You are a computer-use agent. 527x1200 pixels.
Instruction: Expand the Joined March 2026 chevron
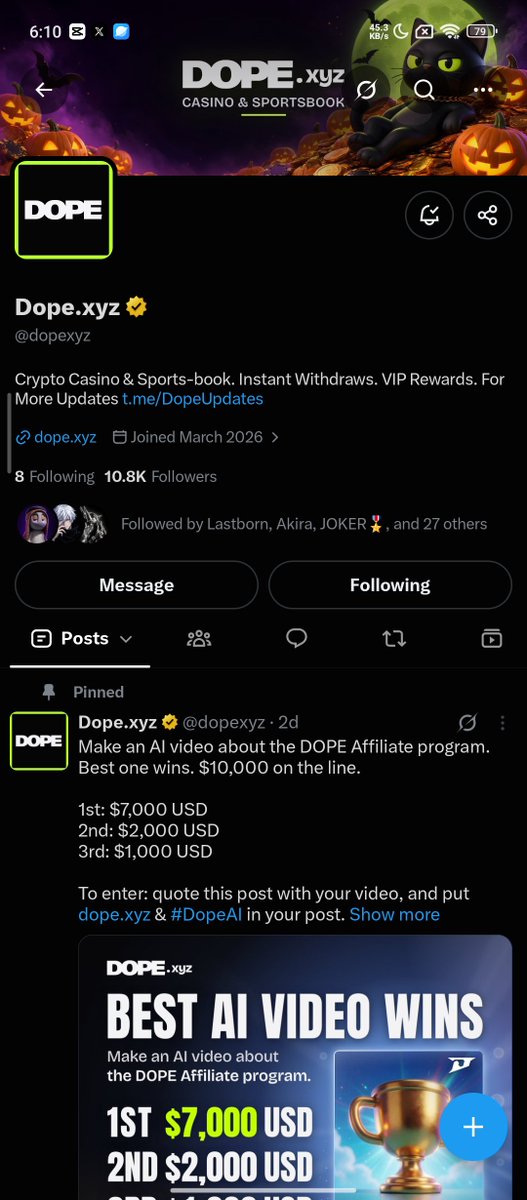click(x=275, y=437)
